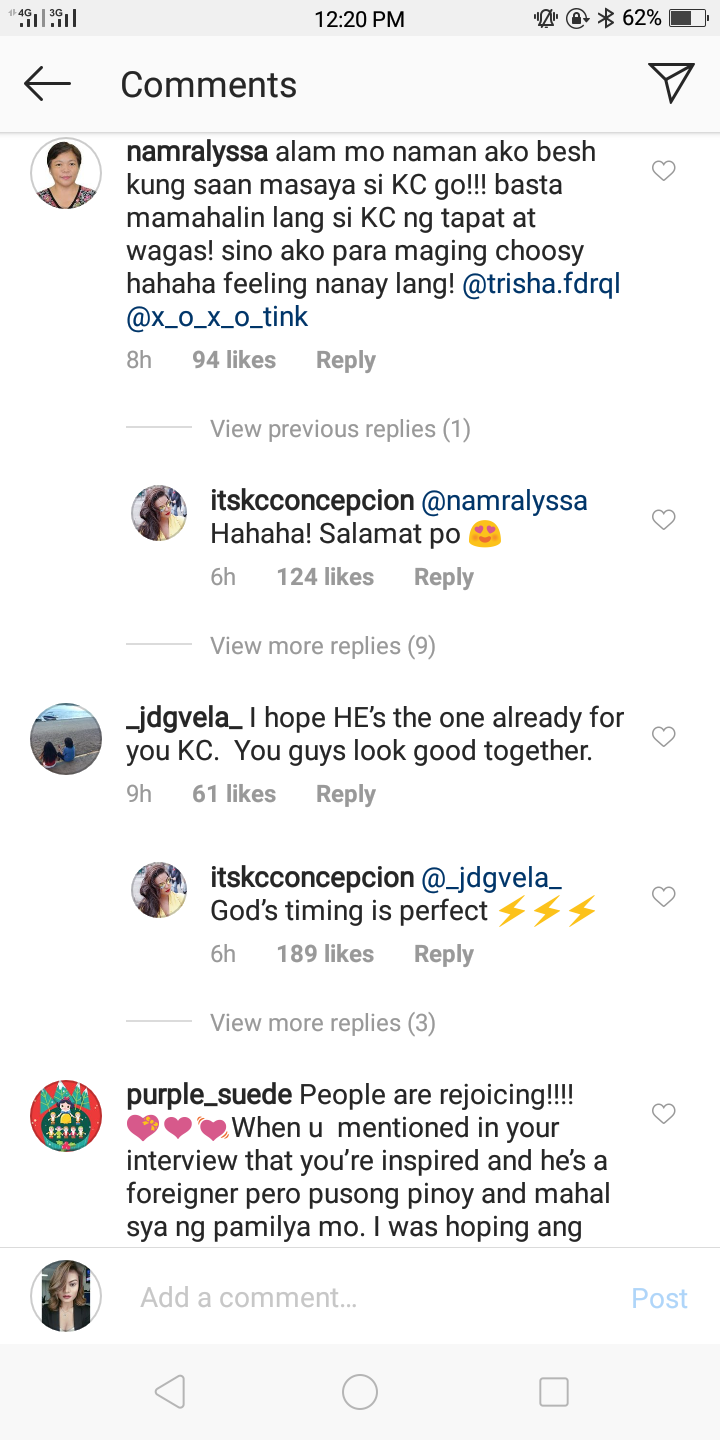Open the direct message paper plane icon
This screenshot has width=720, height=1440.
(670, 83)
